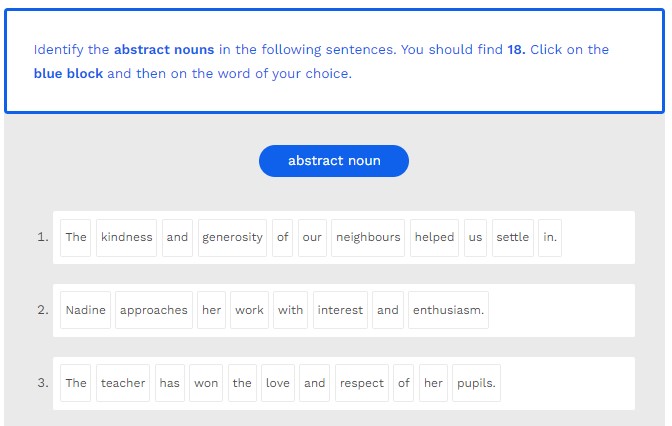Viewport: 672px width, 426px height.
Task: Click the word 'helped' in sentence 1
Action: (x=434, y=238)
